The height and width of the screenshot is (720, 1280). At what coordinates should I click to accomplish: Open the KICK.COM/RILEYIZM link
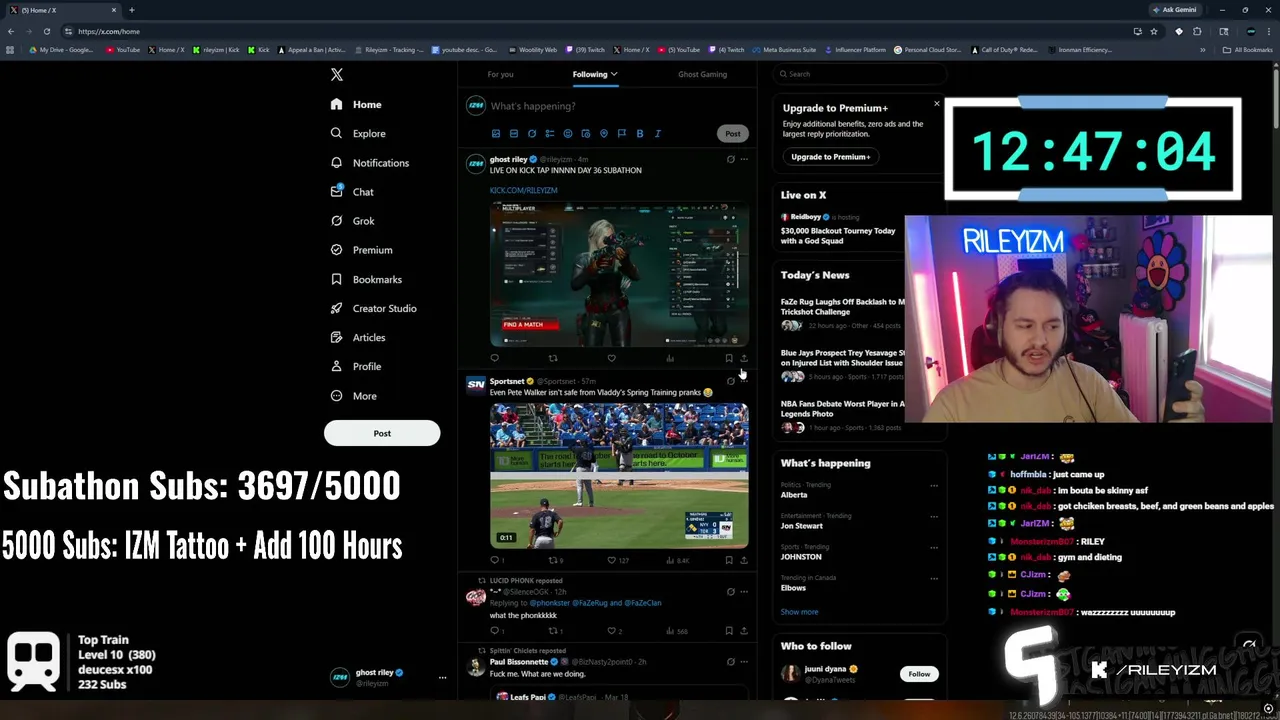(523, 190)
